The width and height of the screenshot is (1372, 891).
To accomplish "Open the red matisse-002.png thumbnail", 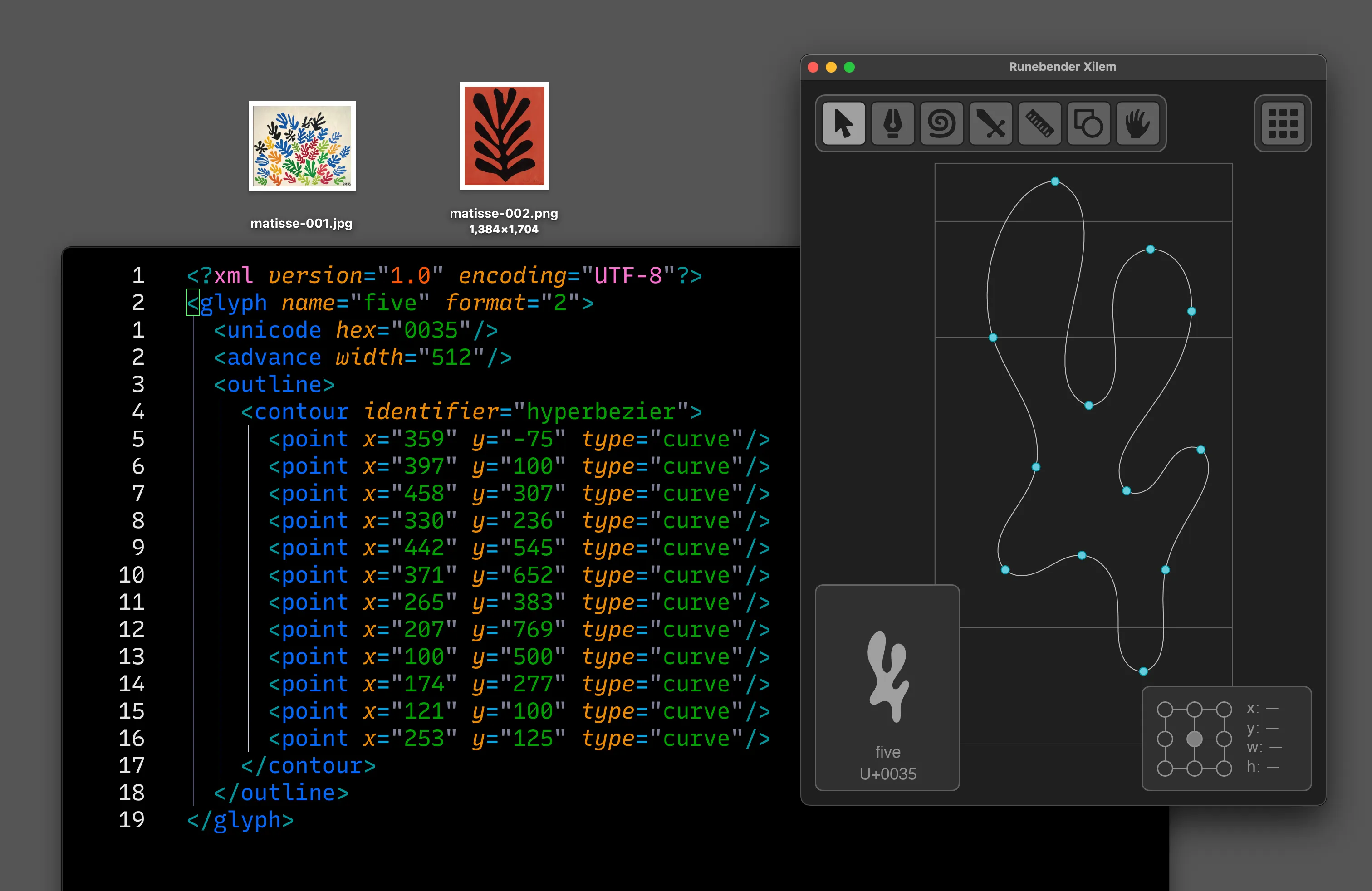I will (x=505, y=136).
